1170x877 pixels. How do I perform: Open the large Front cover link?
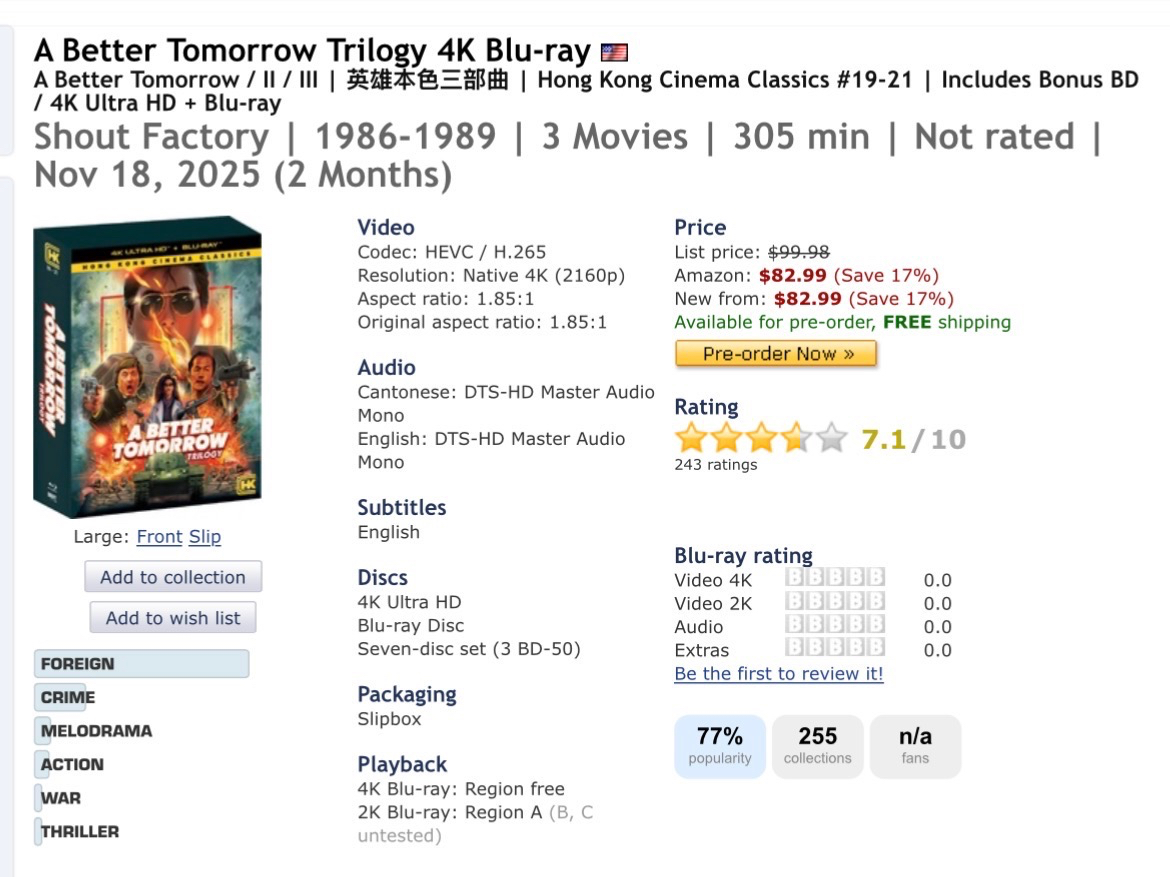click(x=159, y=537)
